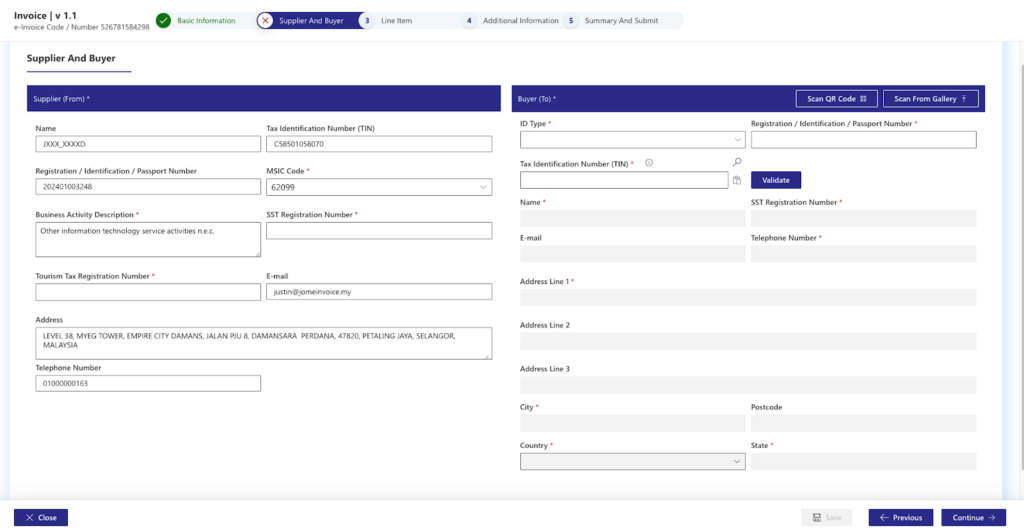The image size is (1024, 531).
Task: Click Scan From Gallery button
Action: click(930, 98)
